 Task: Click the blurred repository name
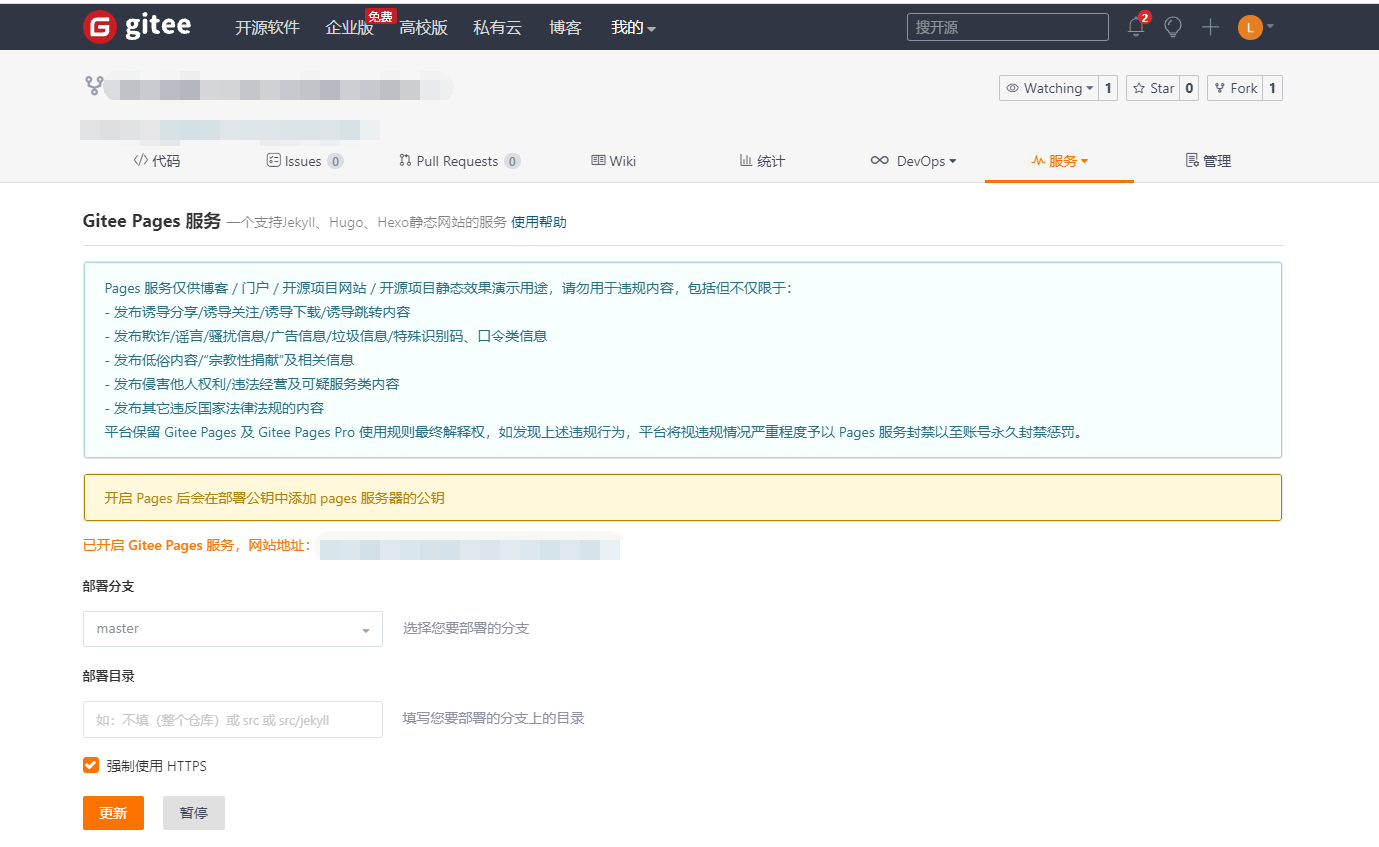278,88
